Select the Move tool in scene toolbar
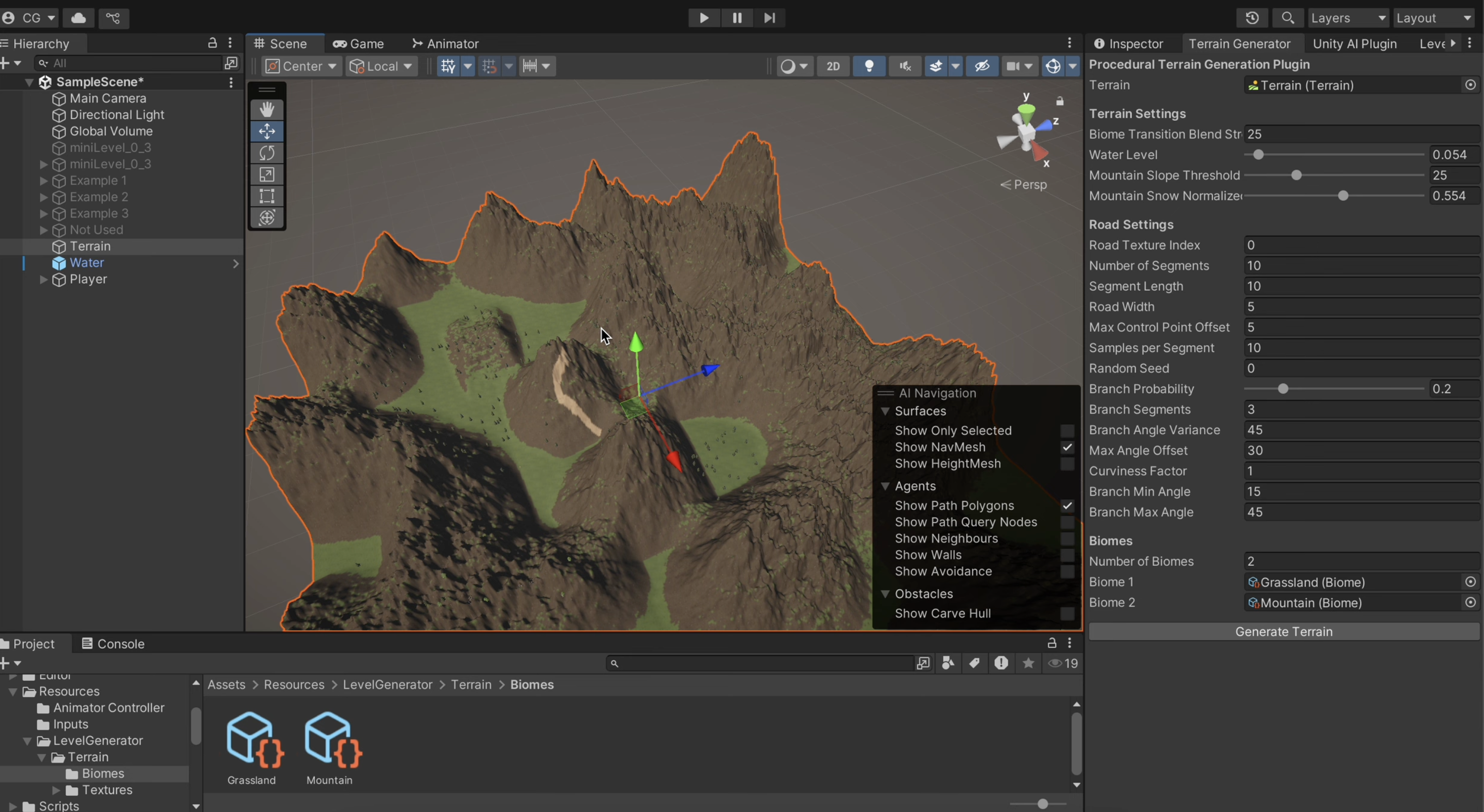The width and height of the screenshot is (1484, 812). click(x=267, y=131)
